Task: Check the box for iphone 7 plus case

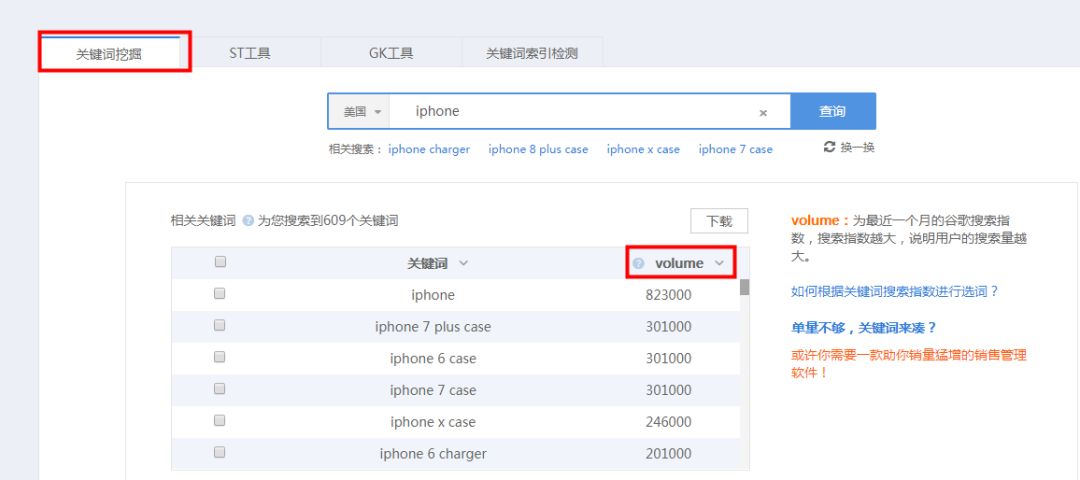Action: 220,325
